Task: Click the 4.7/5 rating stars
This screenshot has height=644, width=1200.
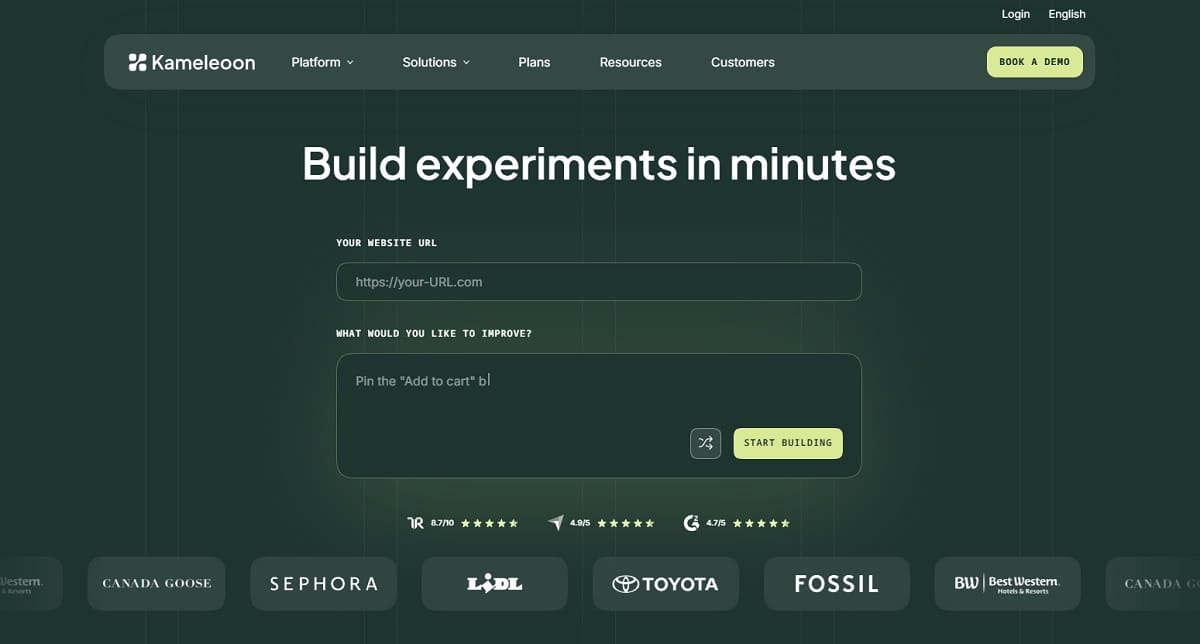Action: click(x=760, y=523)
